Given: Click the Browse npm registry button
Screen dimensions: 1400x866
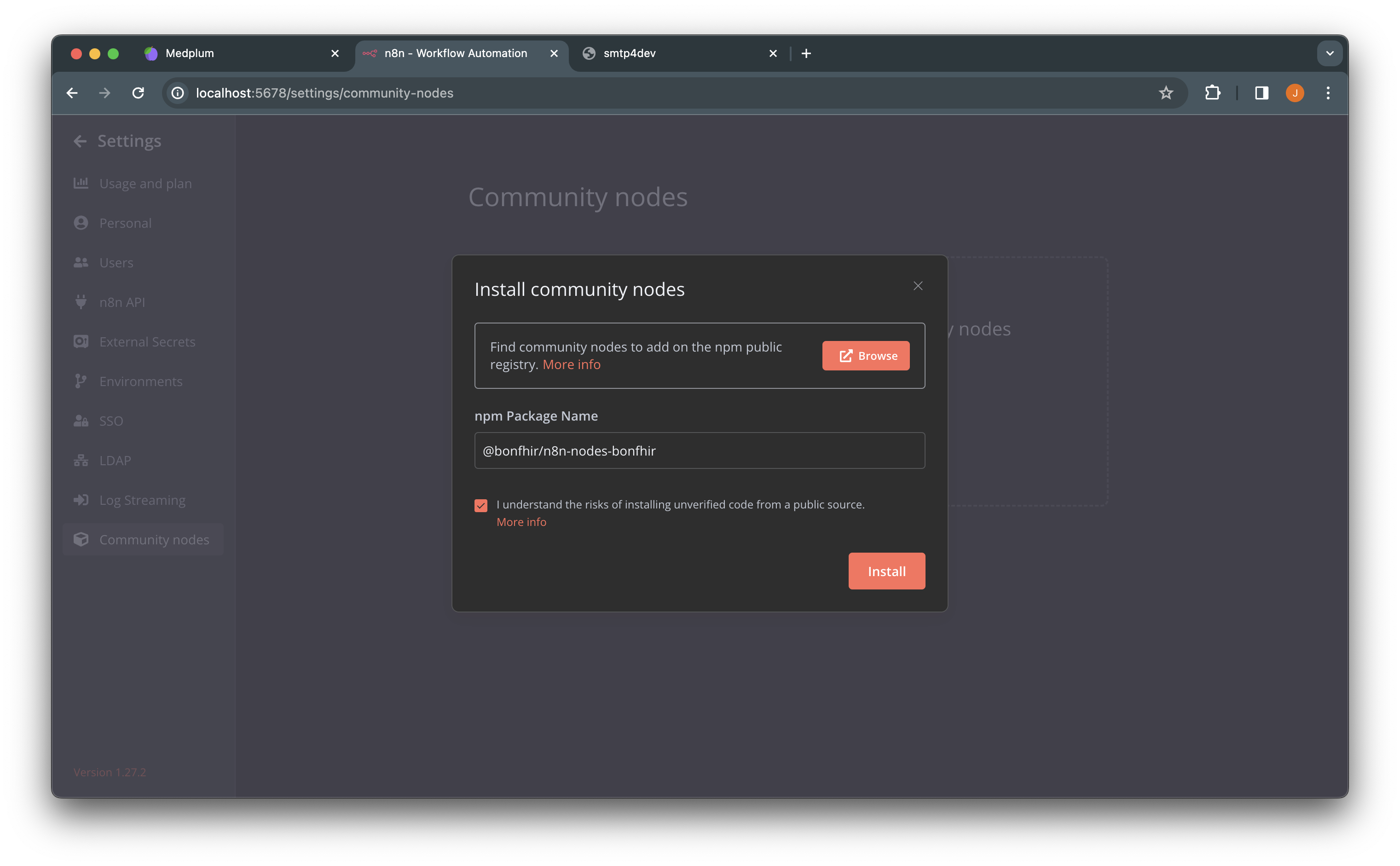Looking at the screenshot, I should (x=867, y=355).
